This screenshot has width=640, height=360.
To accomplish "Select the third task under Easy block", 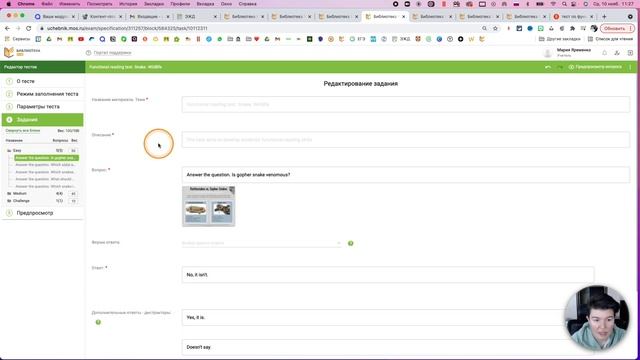I will pyautogui.click(x=45, y=172).
